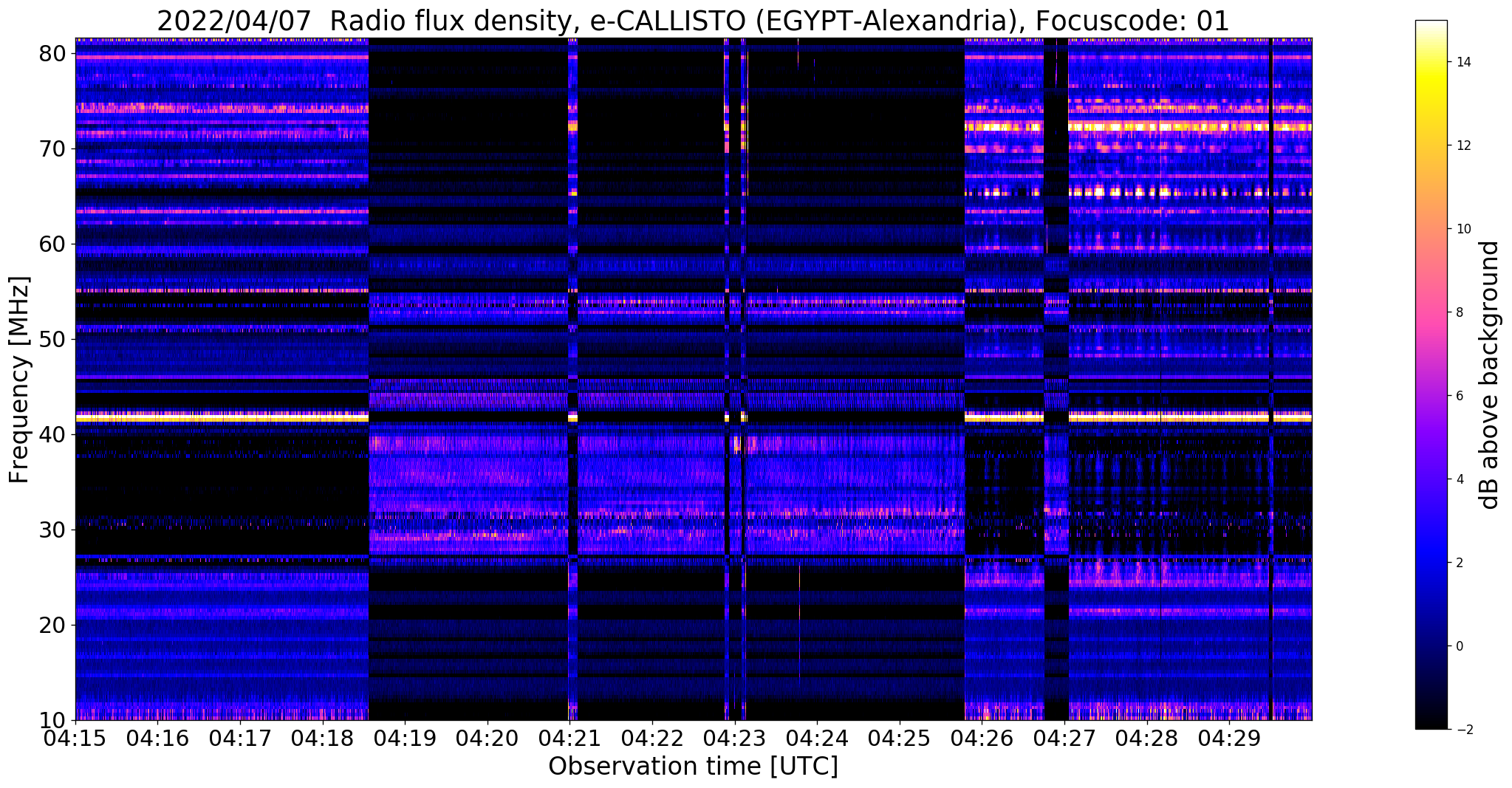The image size is (1512, 788).
Task: Click the 04:19 time tick label
Action: point(405,739)
